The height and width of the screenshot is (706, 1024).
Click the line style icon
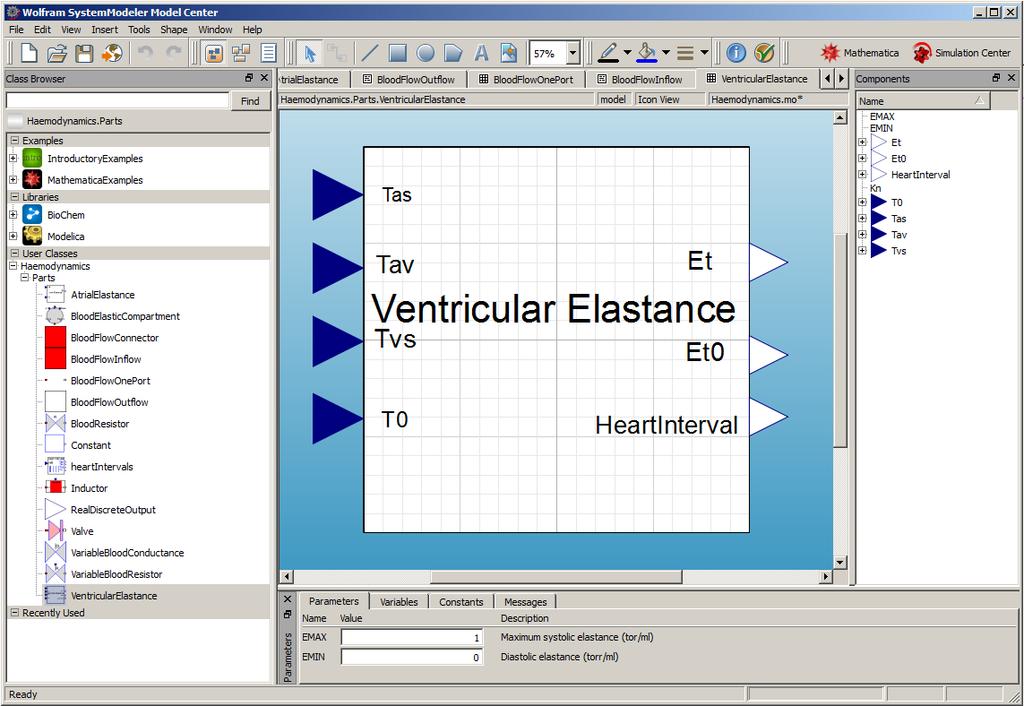pyautogui.click(x=685, y=53)
